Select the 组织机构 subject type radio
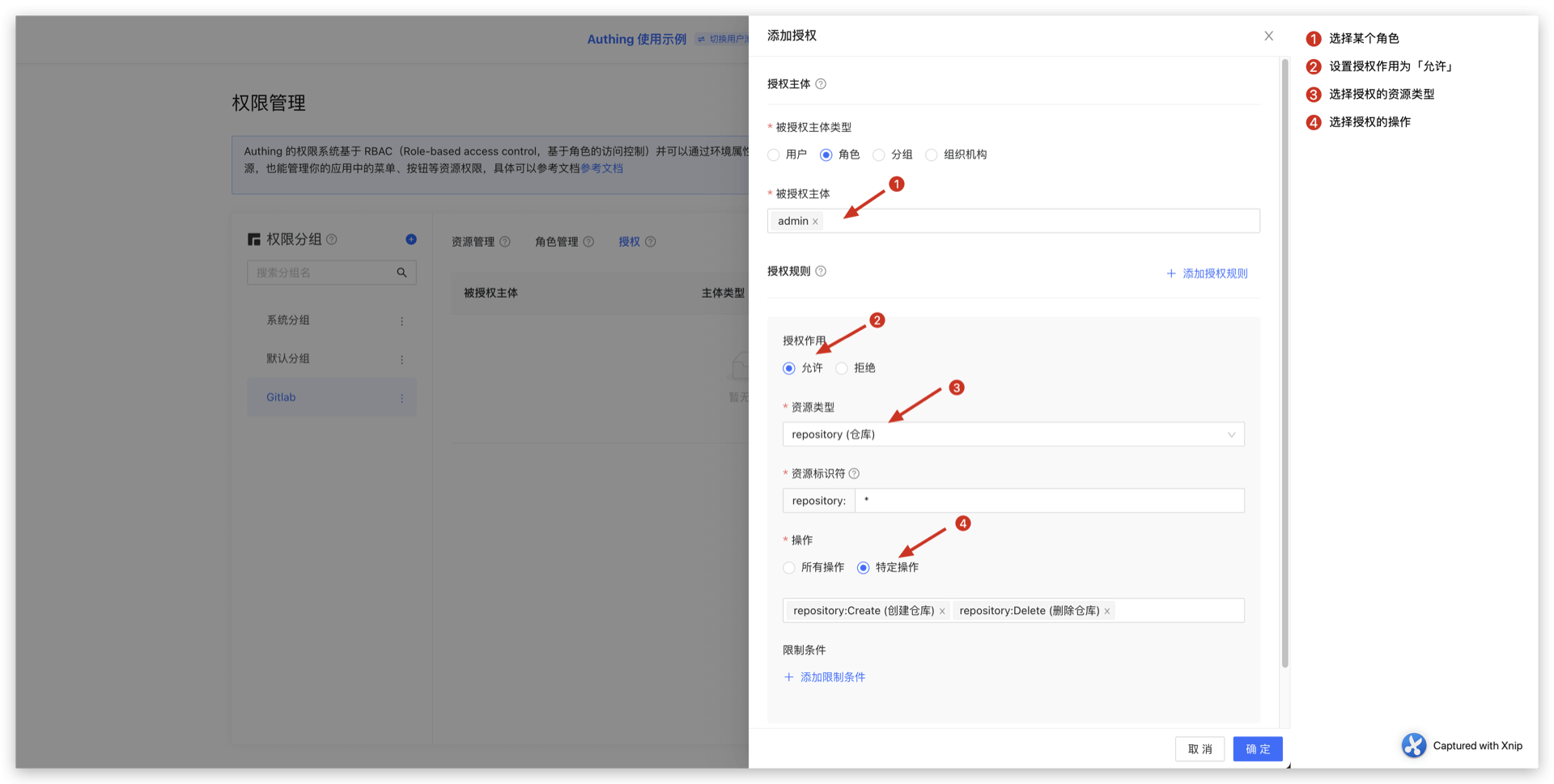The width and height of the screenshot is (1554, 784). (x=932, y=155)
